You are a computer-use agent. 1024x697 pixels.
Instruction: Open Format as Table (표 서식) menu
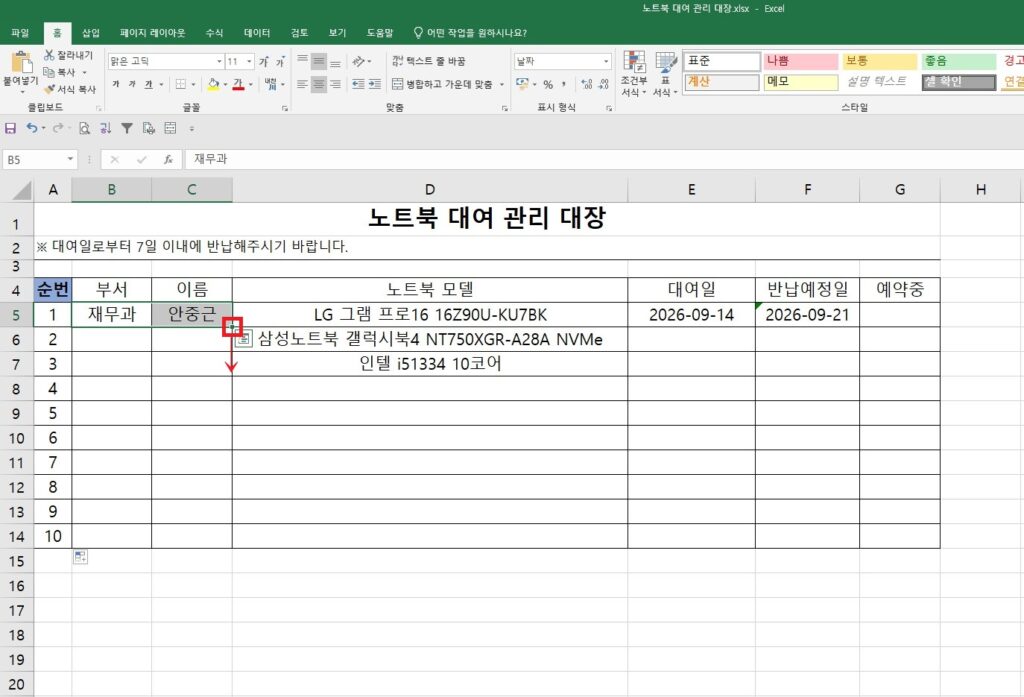coord(665,73)
